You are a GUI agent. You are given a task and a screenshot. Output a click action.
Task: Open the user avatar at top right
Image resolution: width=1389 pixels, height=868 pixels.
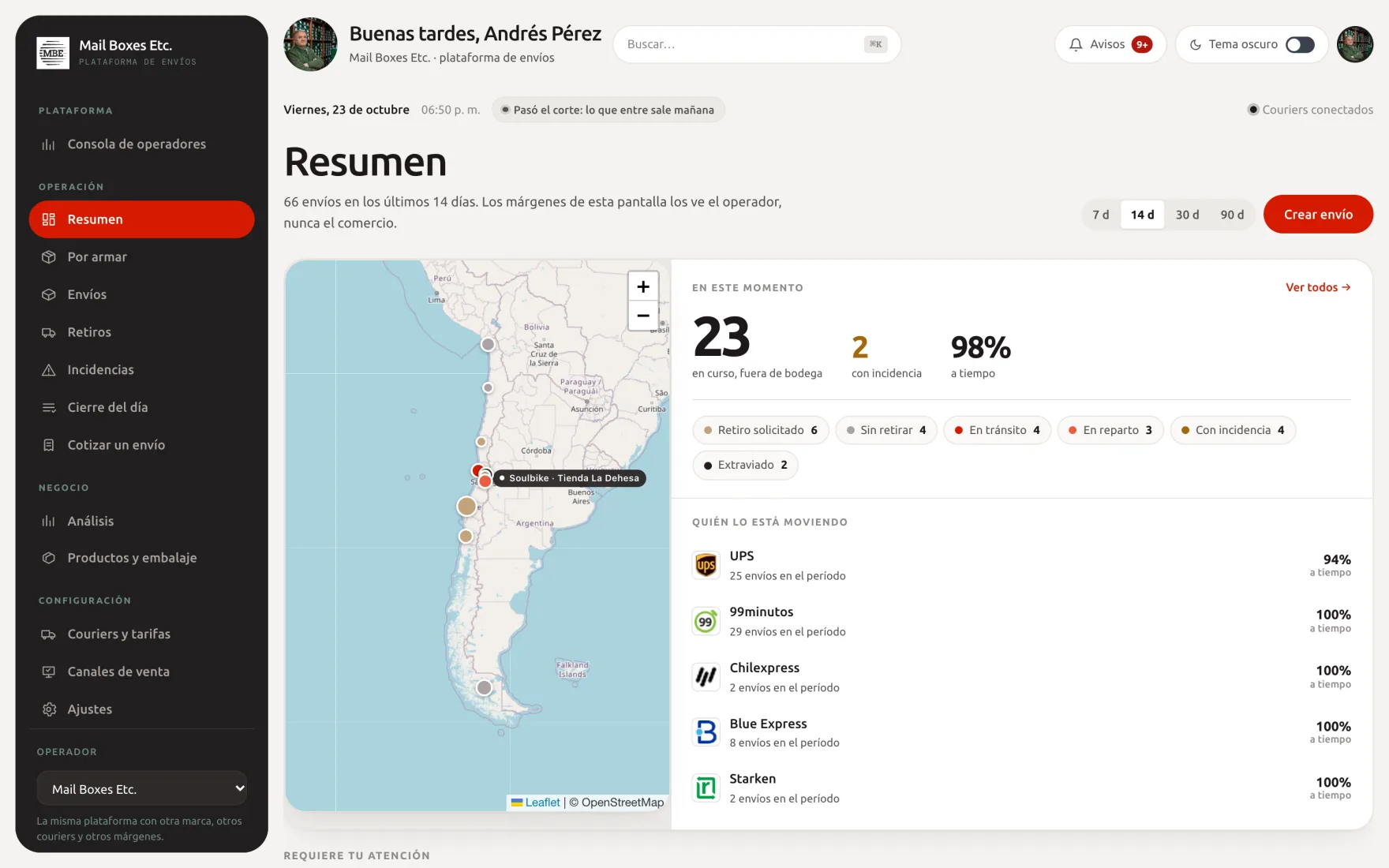[1355, 44]
